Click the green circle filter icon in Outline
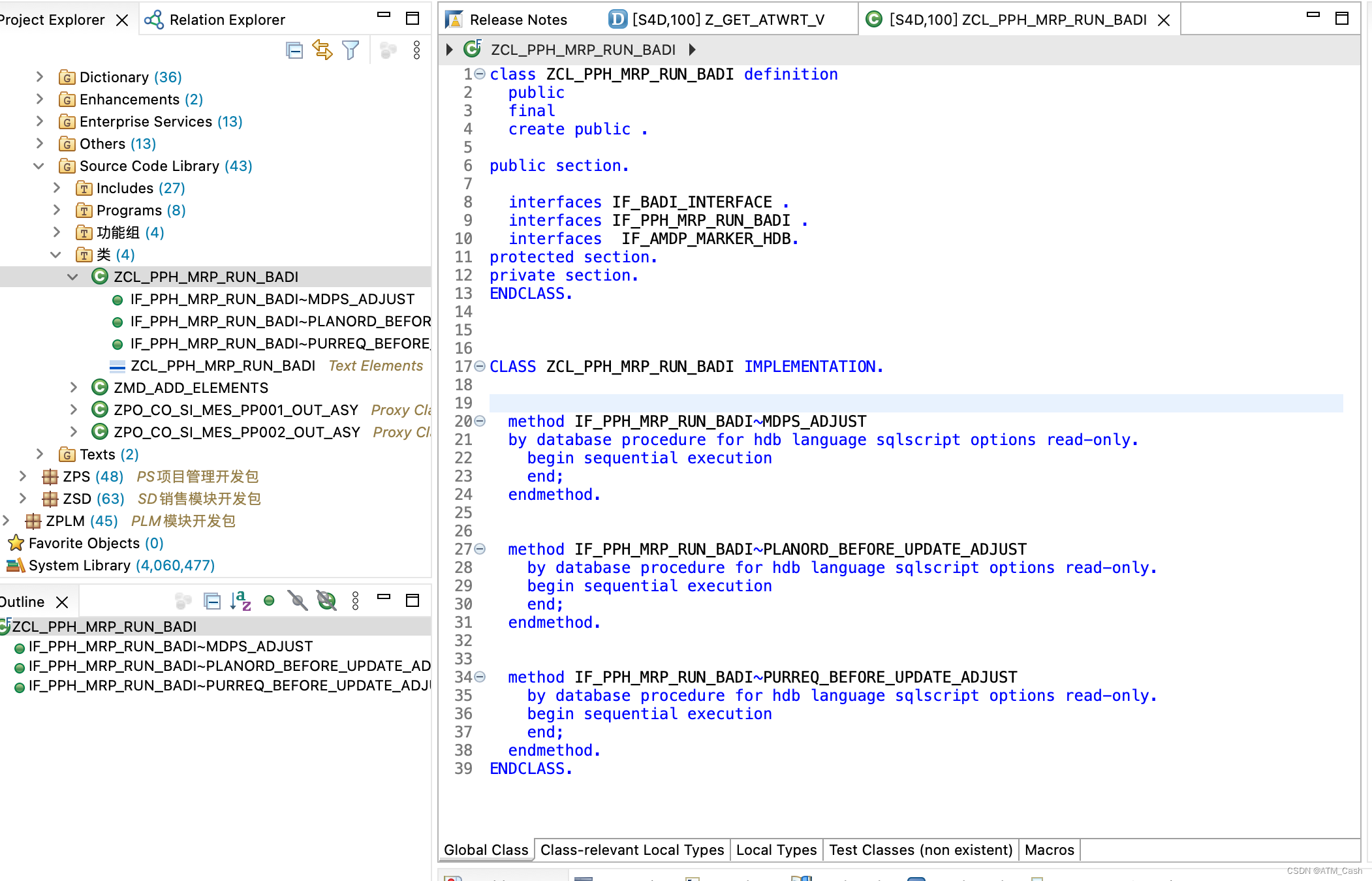 (x=269, y=600)
